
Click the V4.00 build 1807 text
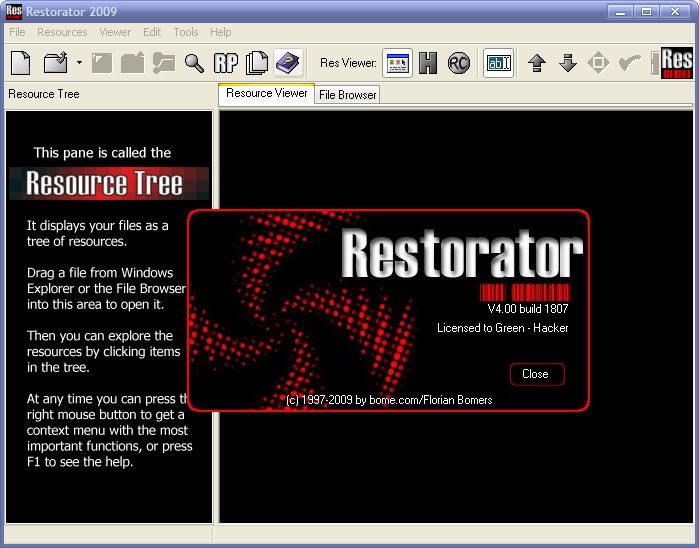click(528, 309)
